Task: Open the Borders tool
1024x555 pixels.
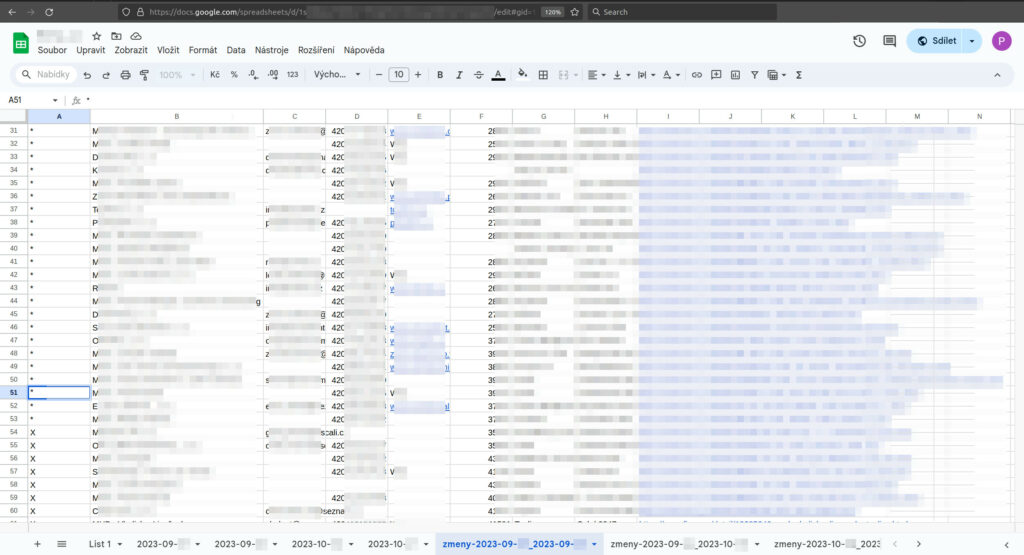Action: click(543, 75)
